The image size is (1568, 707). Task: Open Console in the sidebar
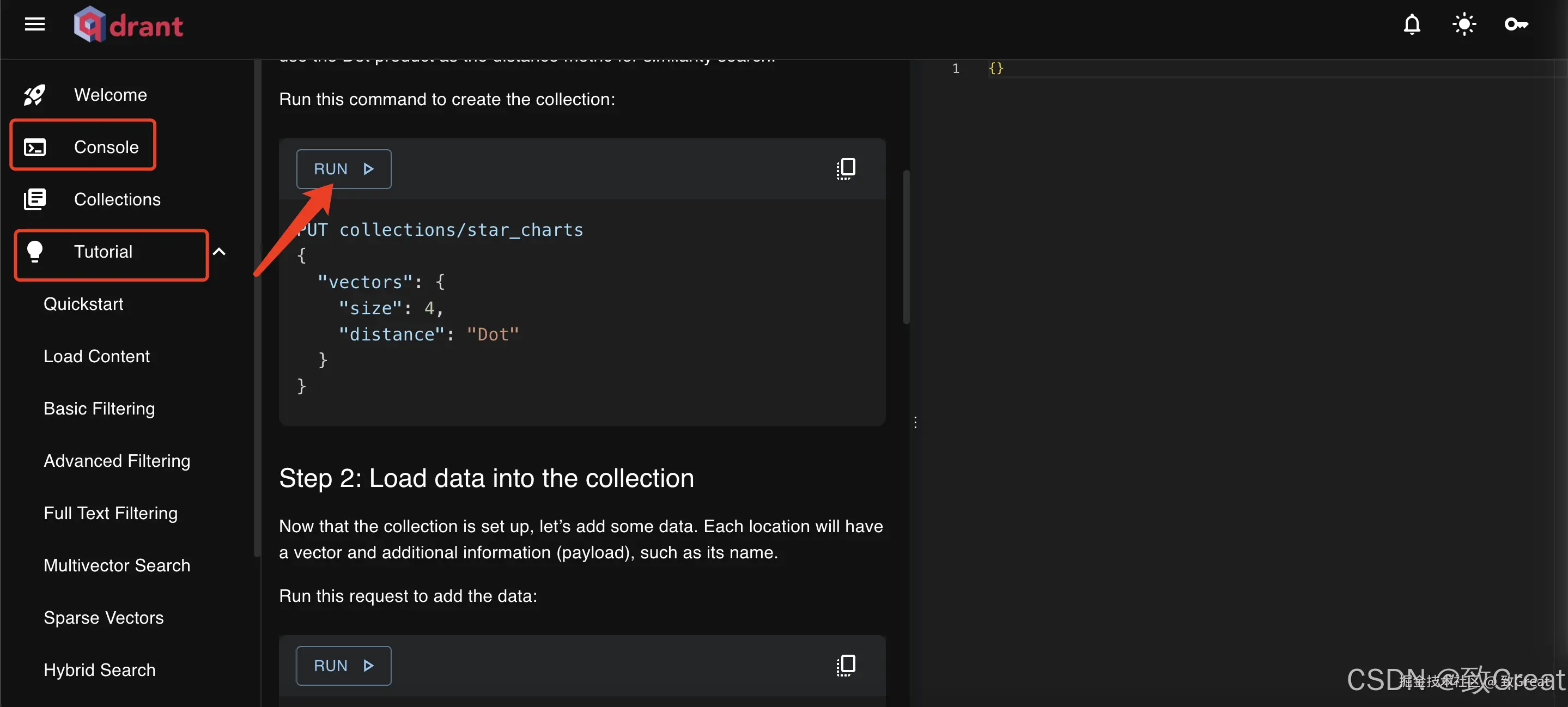pyautogui.click(x=106, y=147)
